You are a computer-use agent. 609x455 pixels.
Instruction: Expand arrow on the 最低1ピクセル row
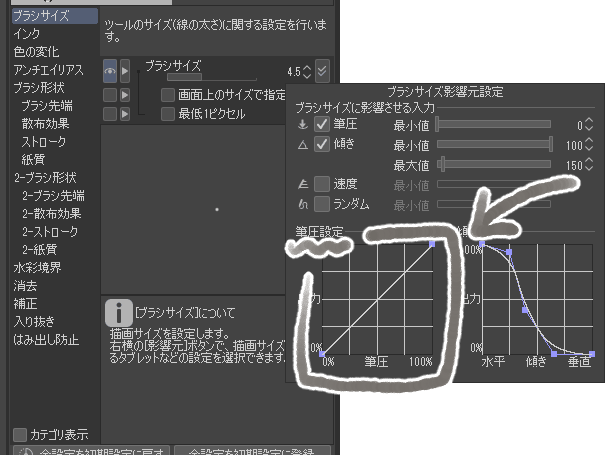[x=125, y=115]
